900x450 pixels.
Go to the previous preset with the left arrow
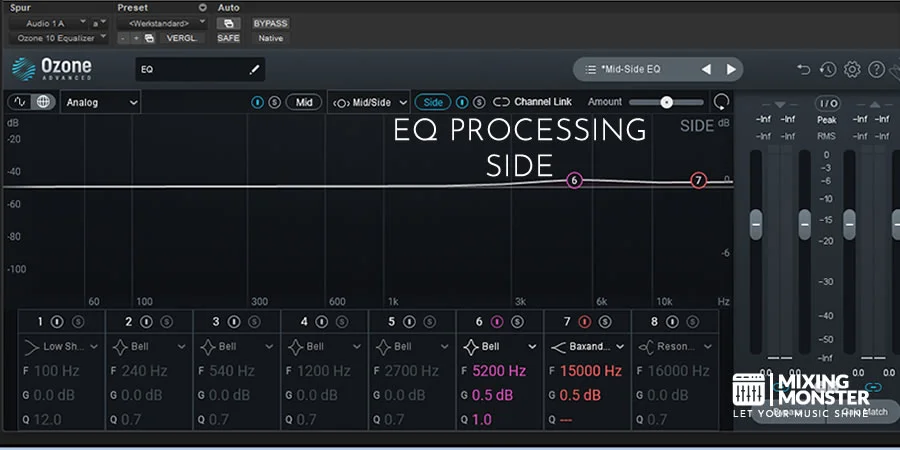click(706, 69)
